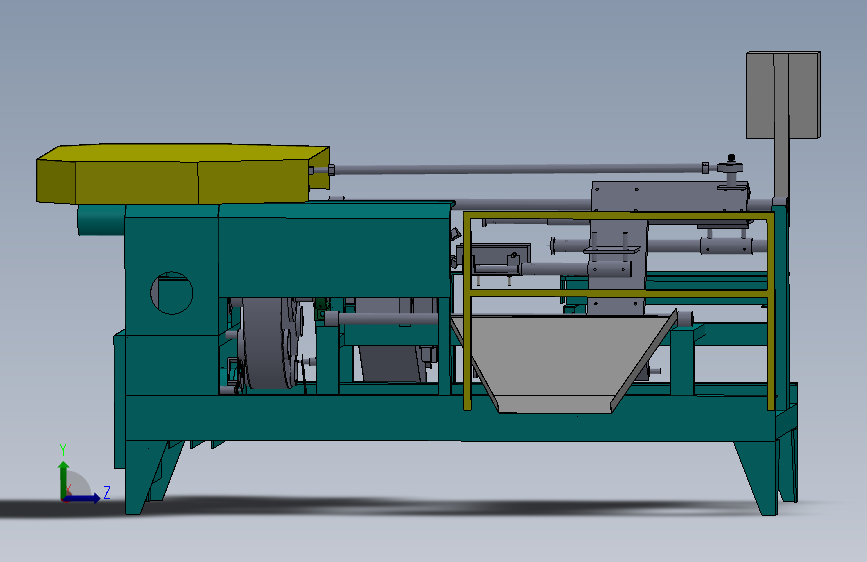Select the yellow hopper tray on top left
The width and height of the screenshot is (867, 562).
[183, 173]
